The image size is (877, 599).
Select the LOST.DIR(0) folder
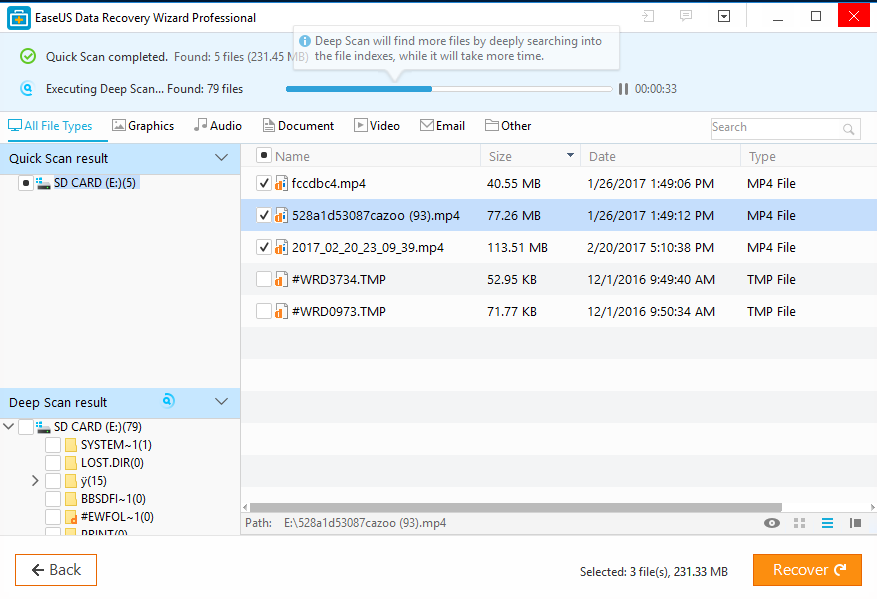click(x=112, y=463)
